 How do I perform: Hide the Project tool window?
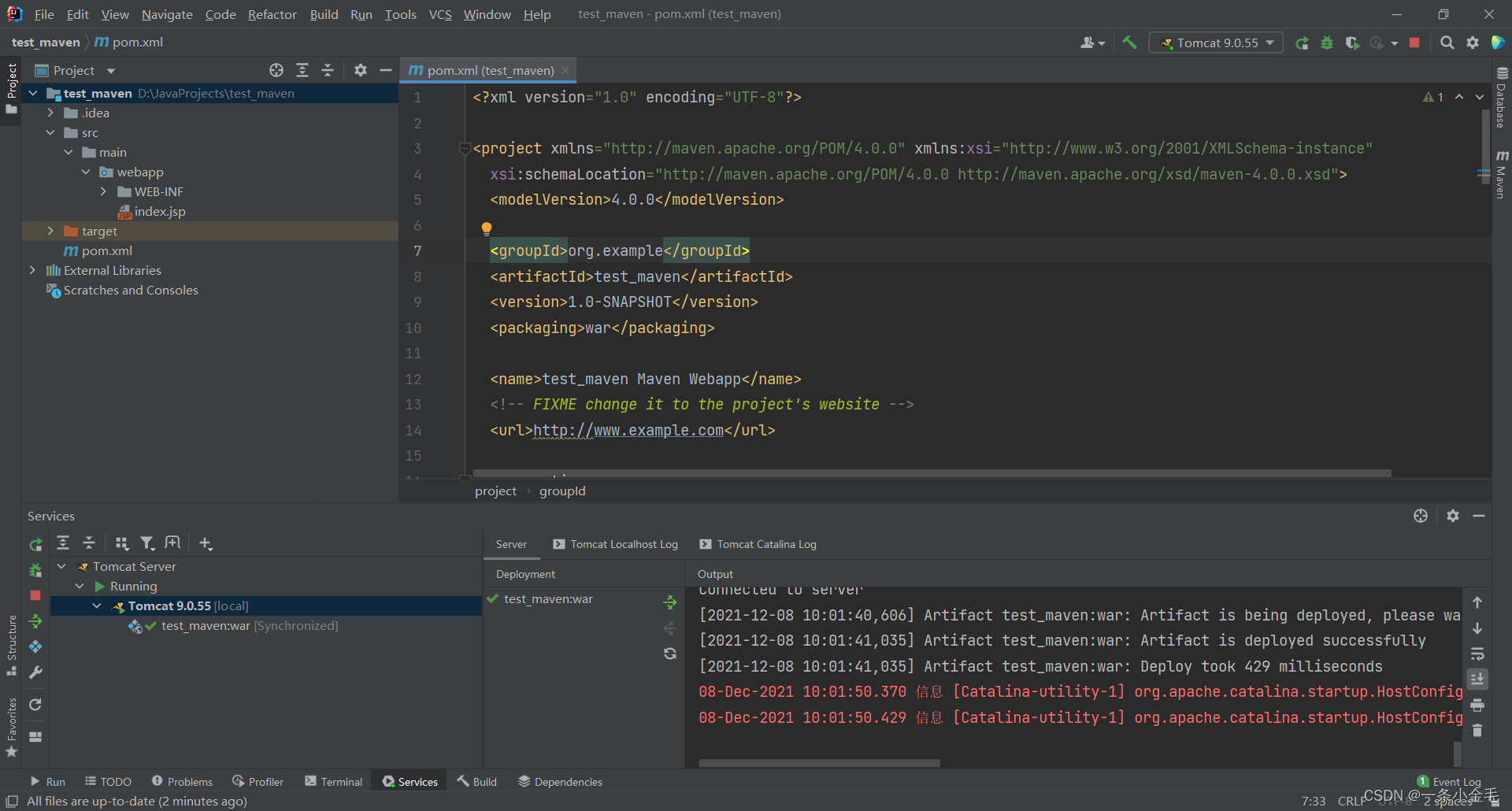[386, 70]
